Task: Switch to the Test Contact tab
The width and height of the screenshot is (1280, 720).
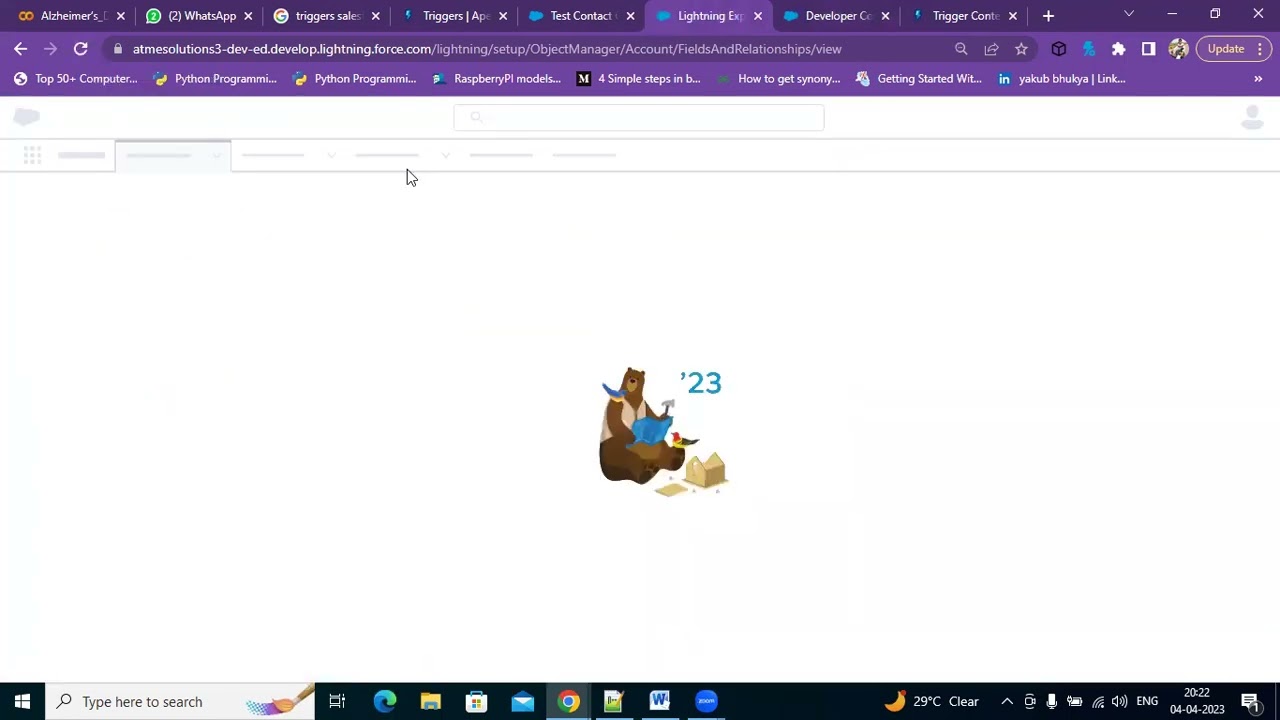Action: (582, 16)
